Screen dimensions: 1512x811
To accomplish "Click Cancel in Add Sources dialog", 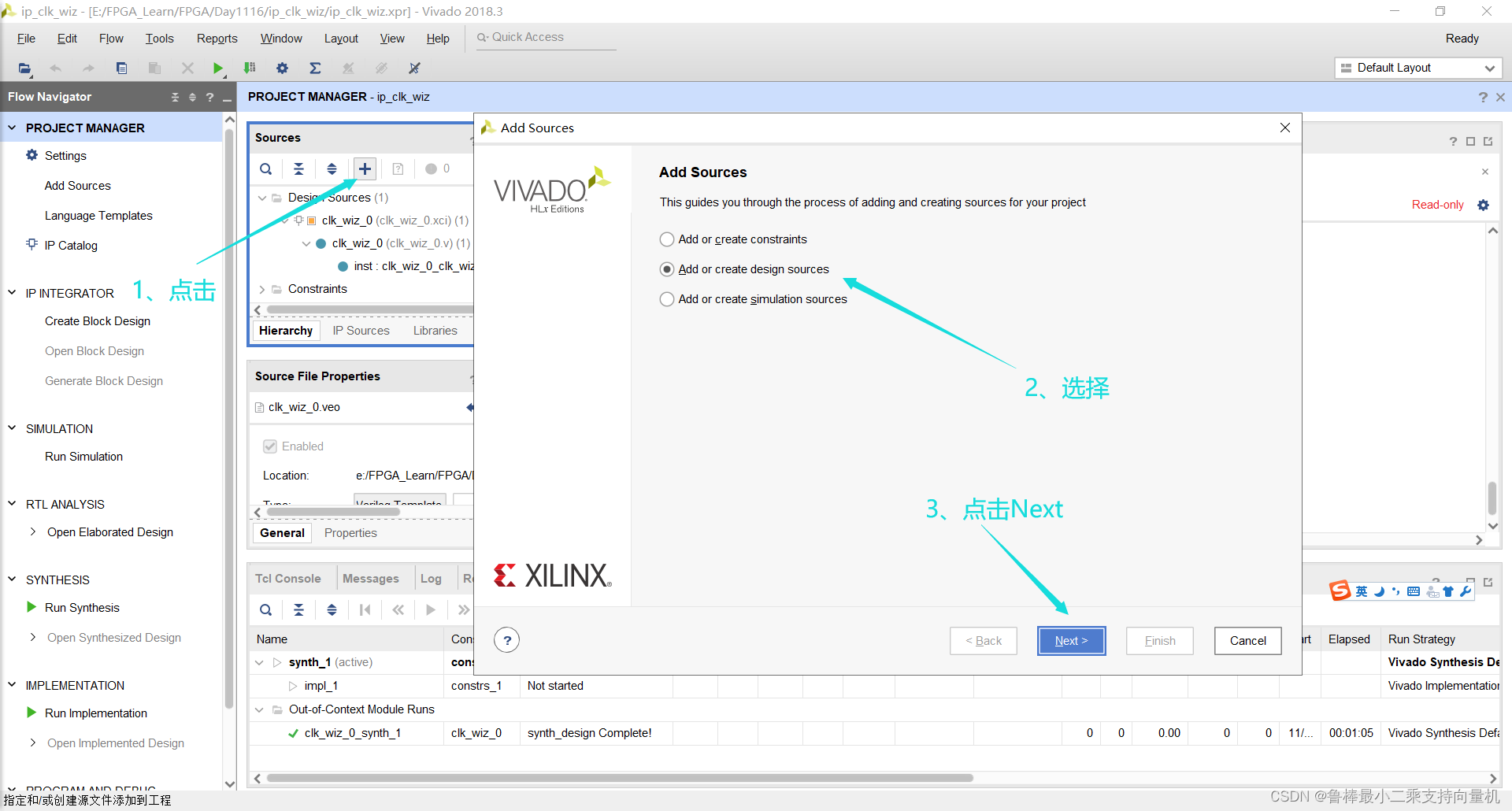I will click(x=1247, y=641).
